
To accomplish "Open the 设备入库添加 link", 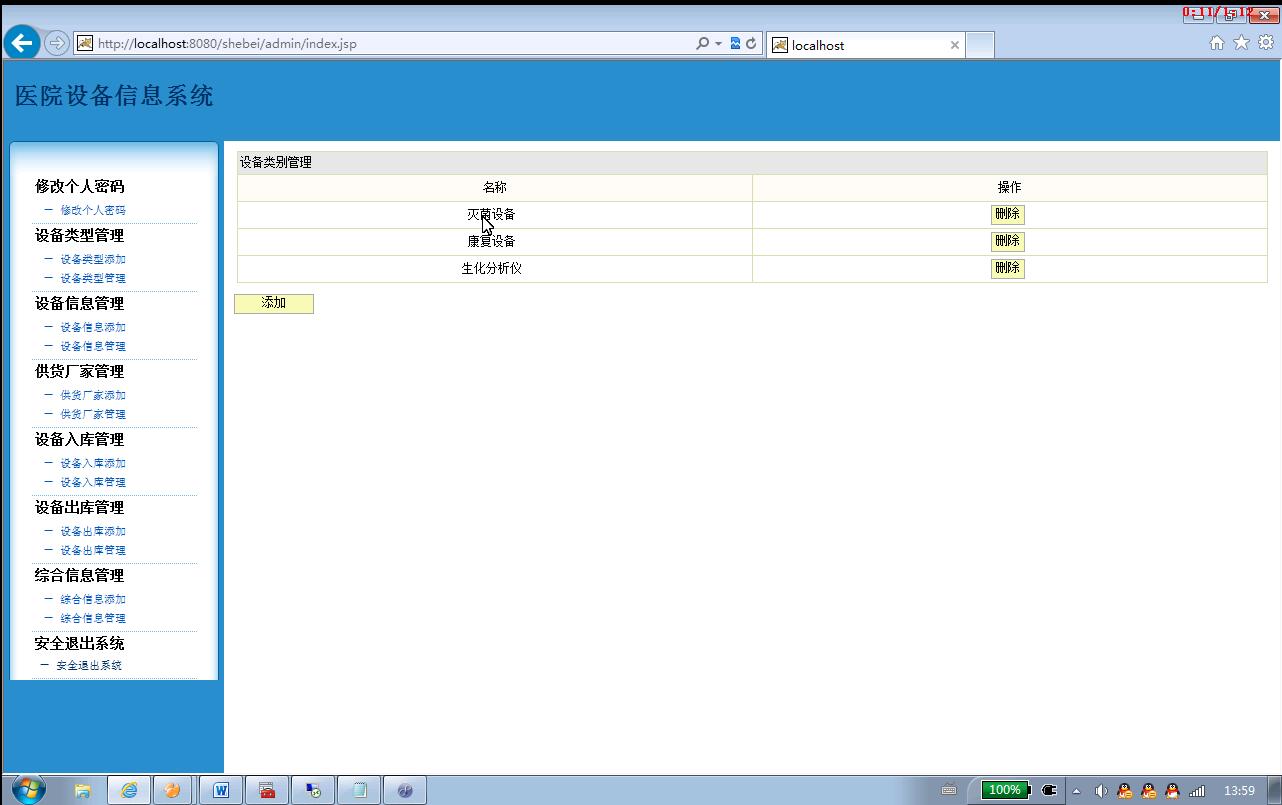I will pos(93,463).
